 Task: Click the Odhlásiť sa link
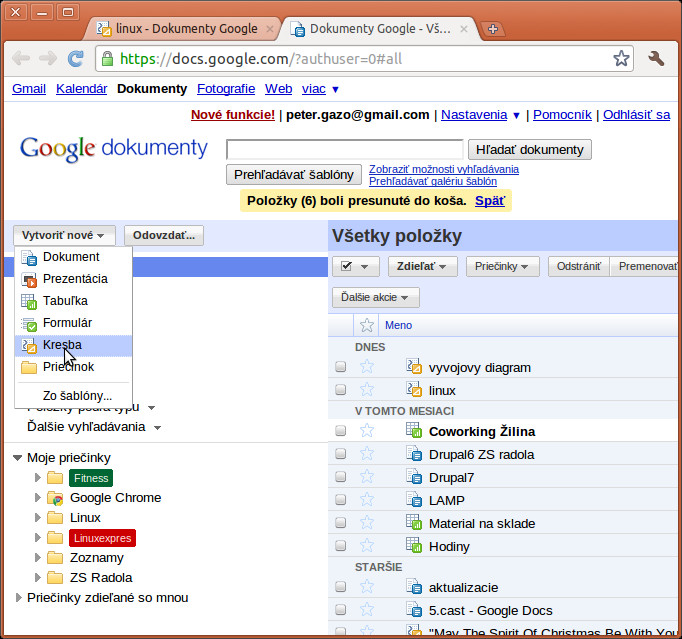coord(636,115)
